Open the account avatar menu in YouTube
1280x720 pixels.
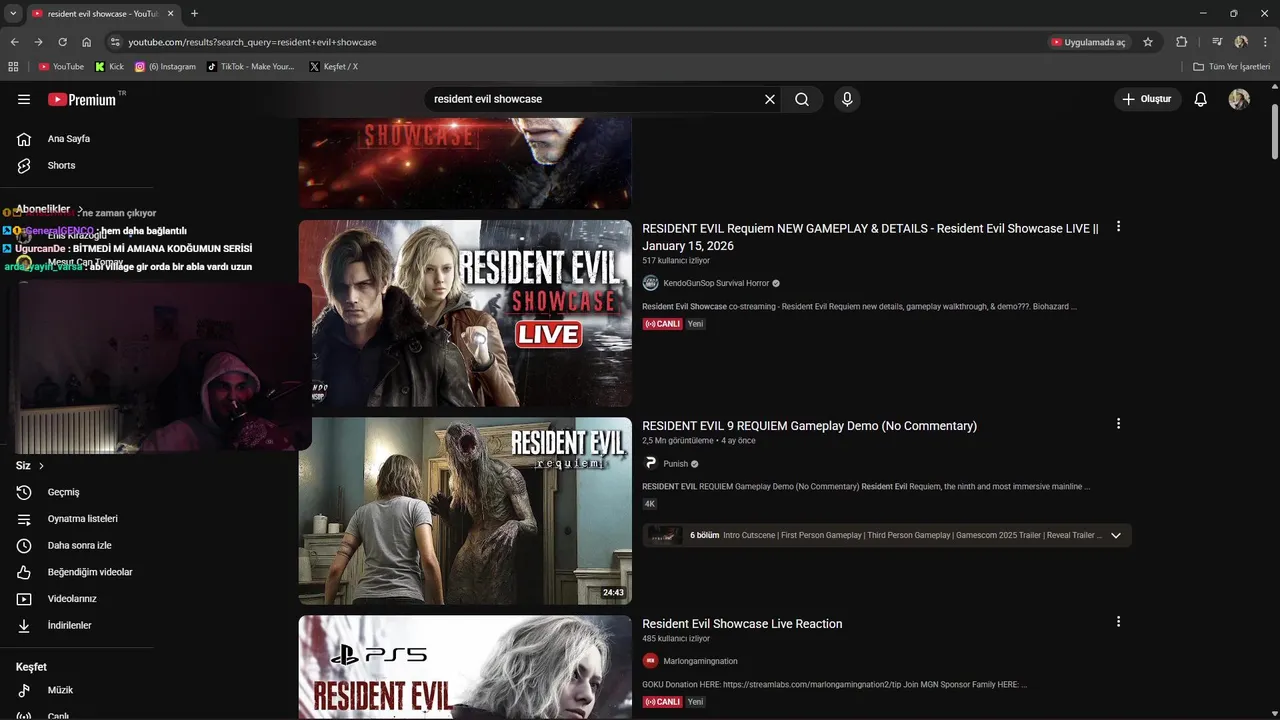pyautogui.click(x=1239, y=99)
